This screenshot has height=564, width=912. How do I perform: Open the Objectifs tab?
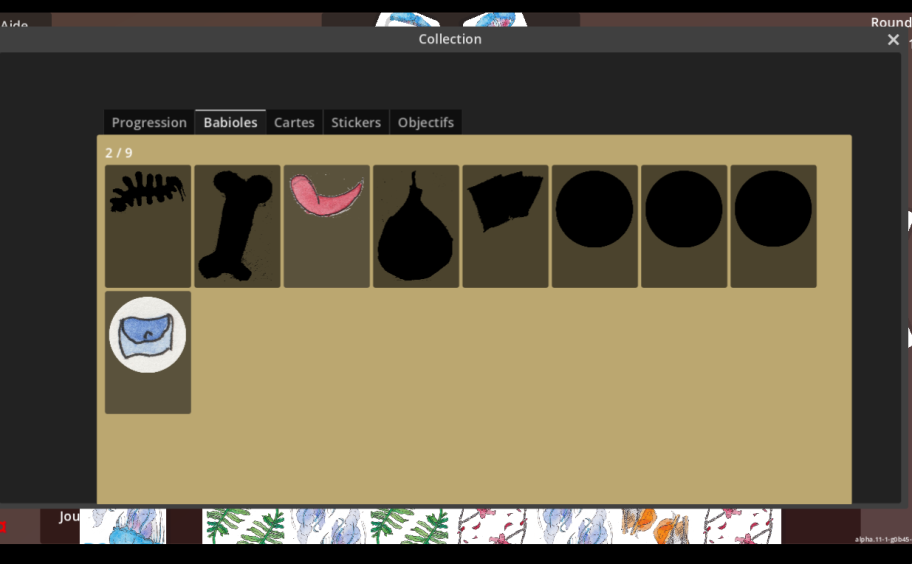tap(426, 122)
